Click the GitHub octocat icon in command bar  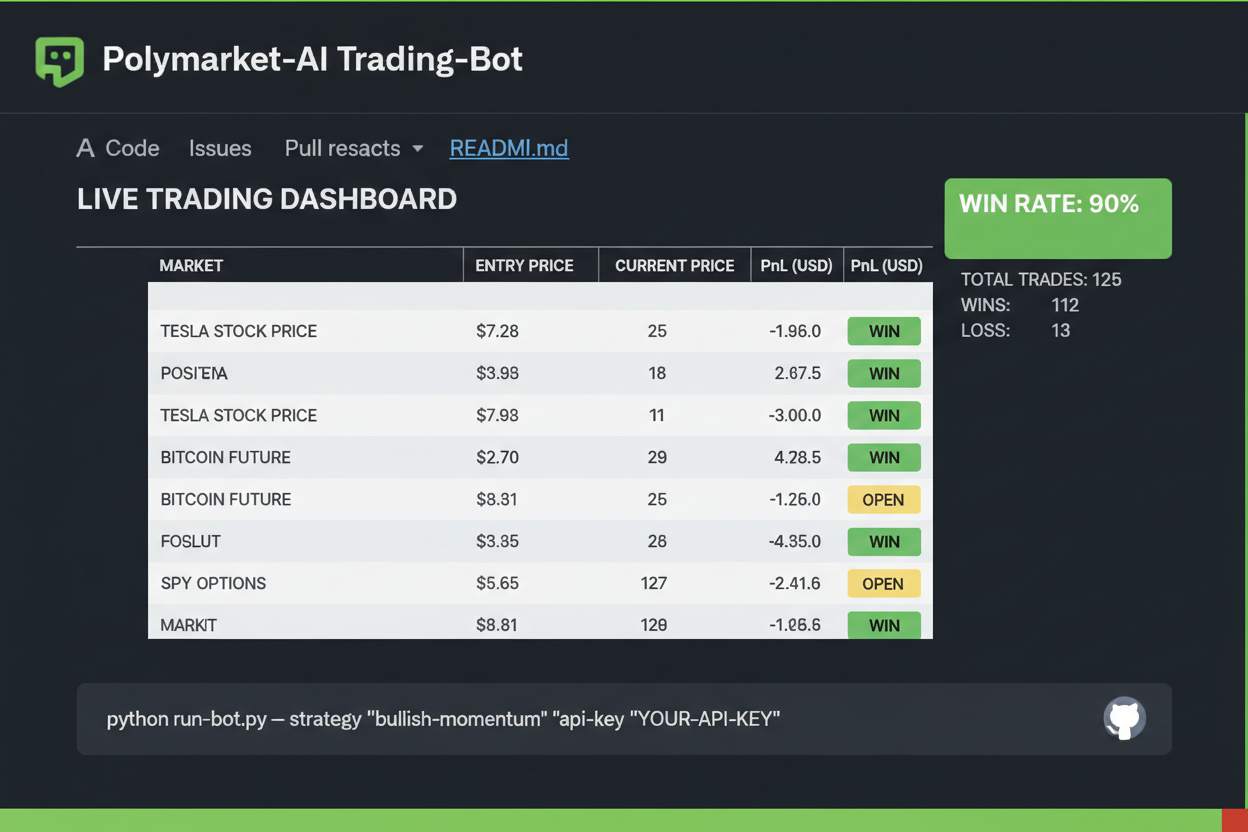coord(1124,718)
